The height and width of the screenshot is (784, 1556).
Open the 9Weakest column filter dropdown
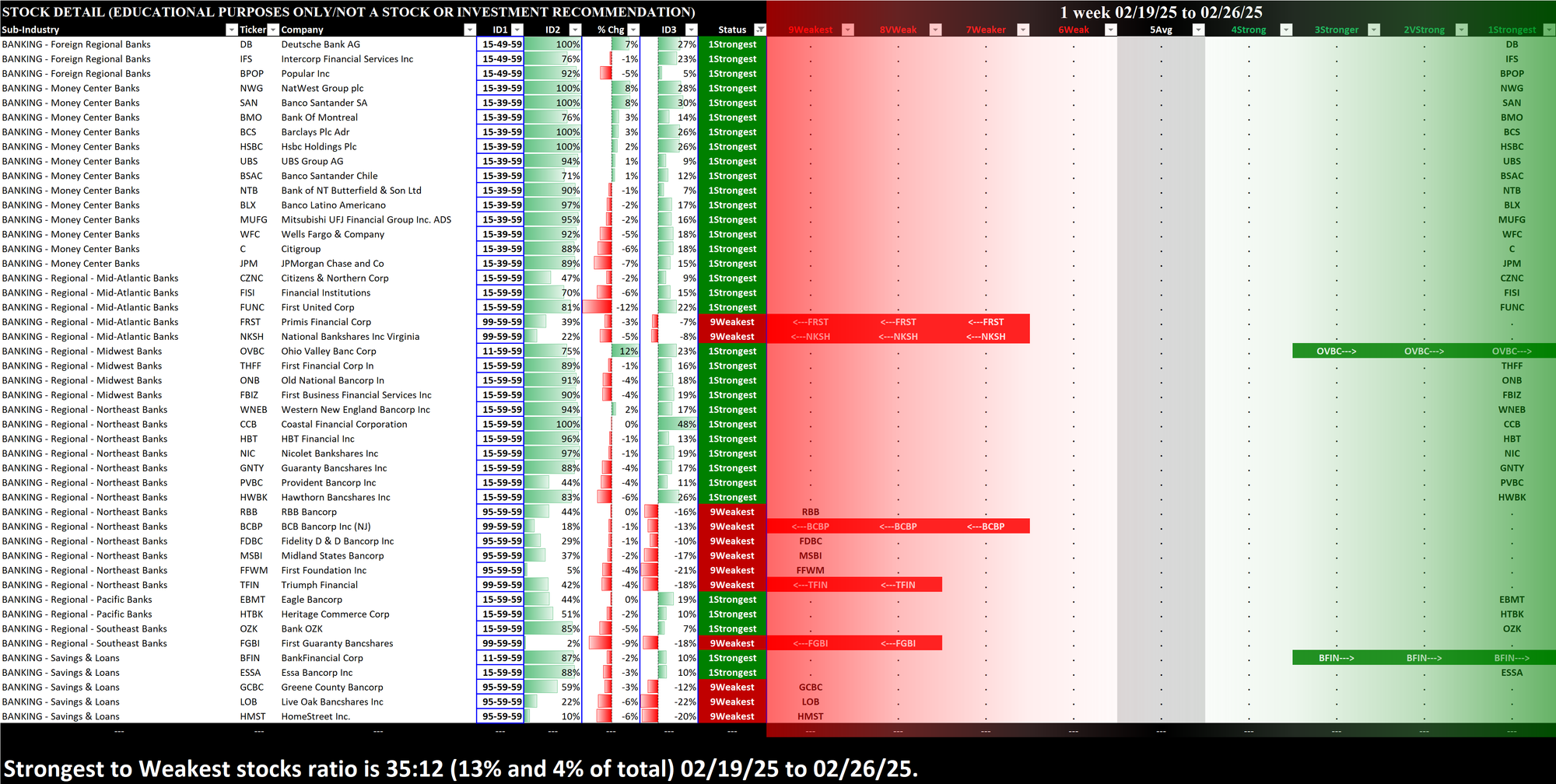pyautogui.click(x=848, y=30)
